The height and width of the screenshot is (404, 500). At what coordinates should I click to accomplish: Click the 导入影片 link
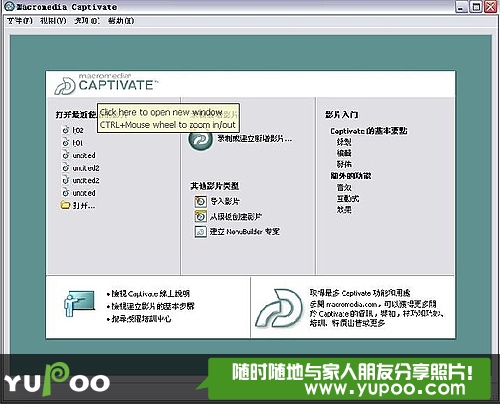[225, 201]
